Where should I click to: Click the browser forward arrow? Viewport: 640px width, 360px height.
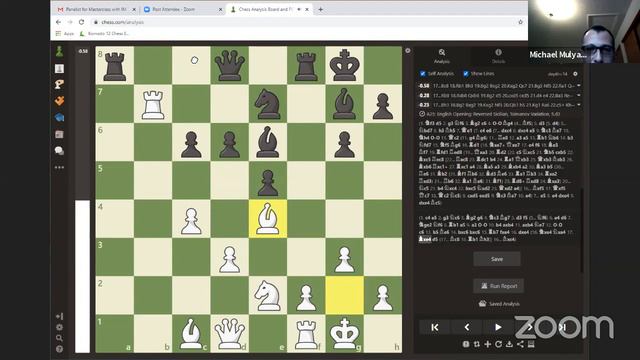point(70,22)
